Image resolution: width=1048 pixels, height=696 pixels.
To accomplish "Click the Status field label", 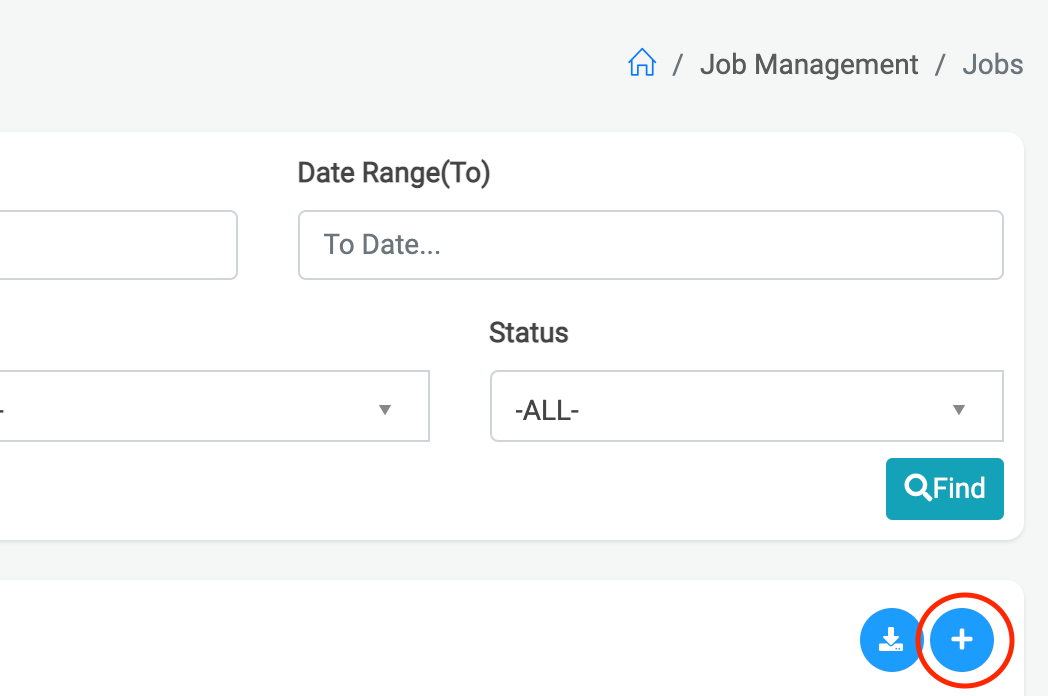I will pyautogui.click(x=528, y=333).
